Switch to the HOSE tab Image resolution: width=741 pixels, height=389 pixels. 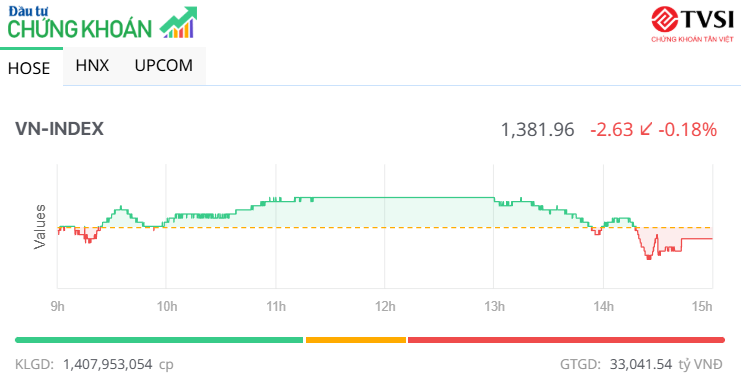pos(29,68)
